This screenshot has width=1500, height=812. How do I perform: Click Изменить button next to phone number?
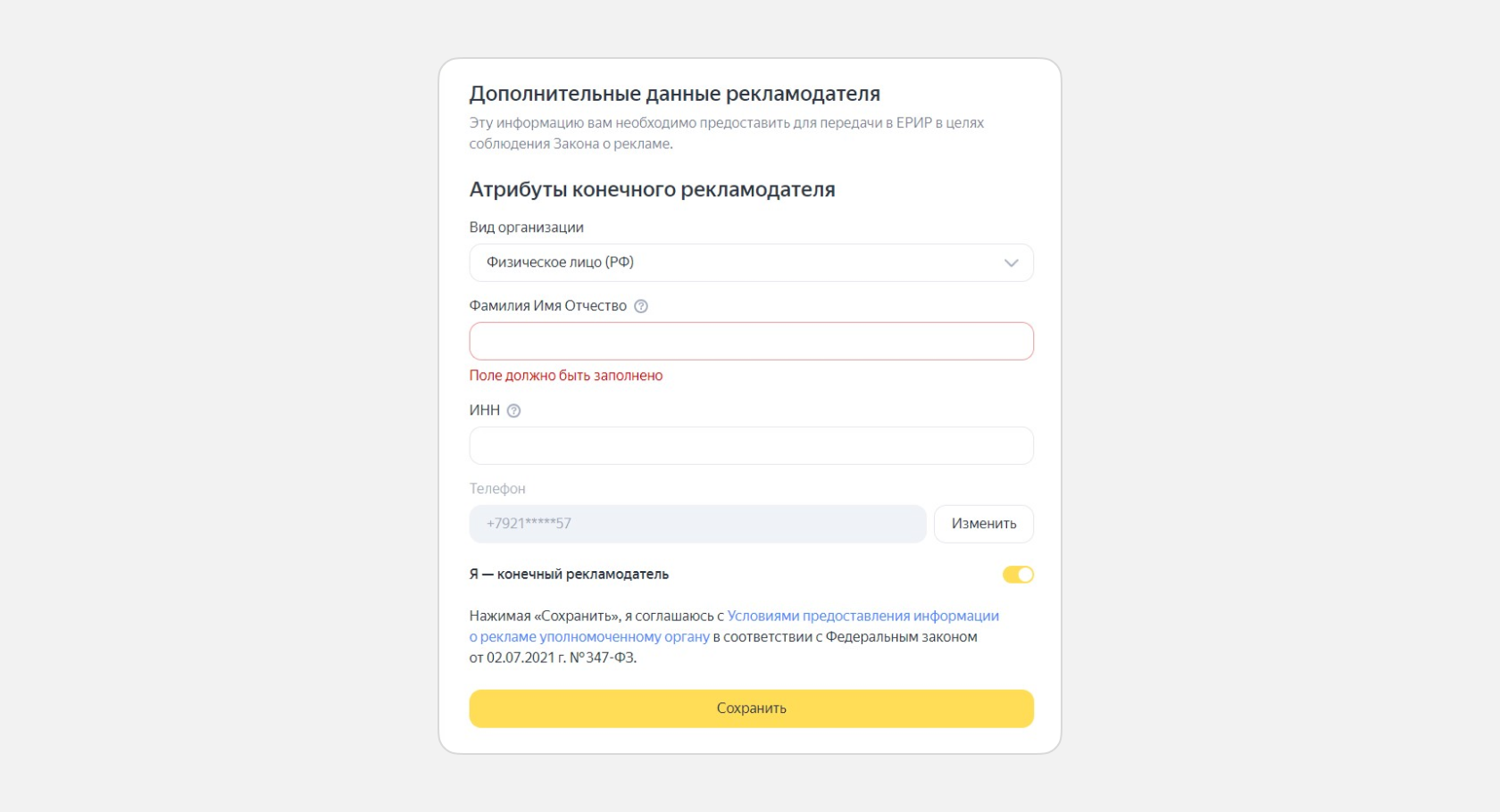click(x=984, y=524)
